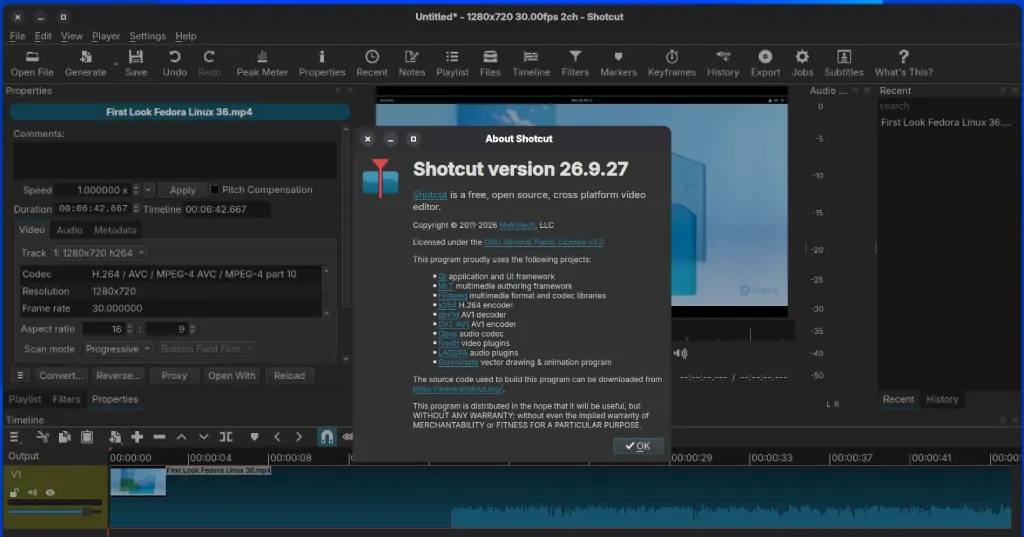The width and height of the screenshot is (1024, 537).
Task: Click the Undo toolbar icon
Action: point(174,57)
